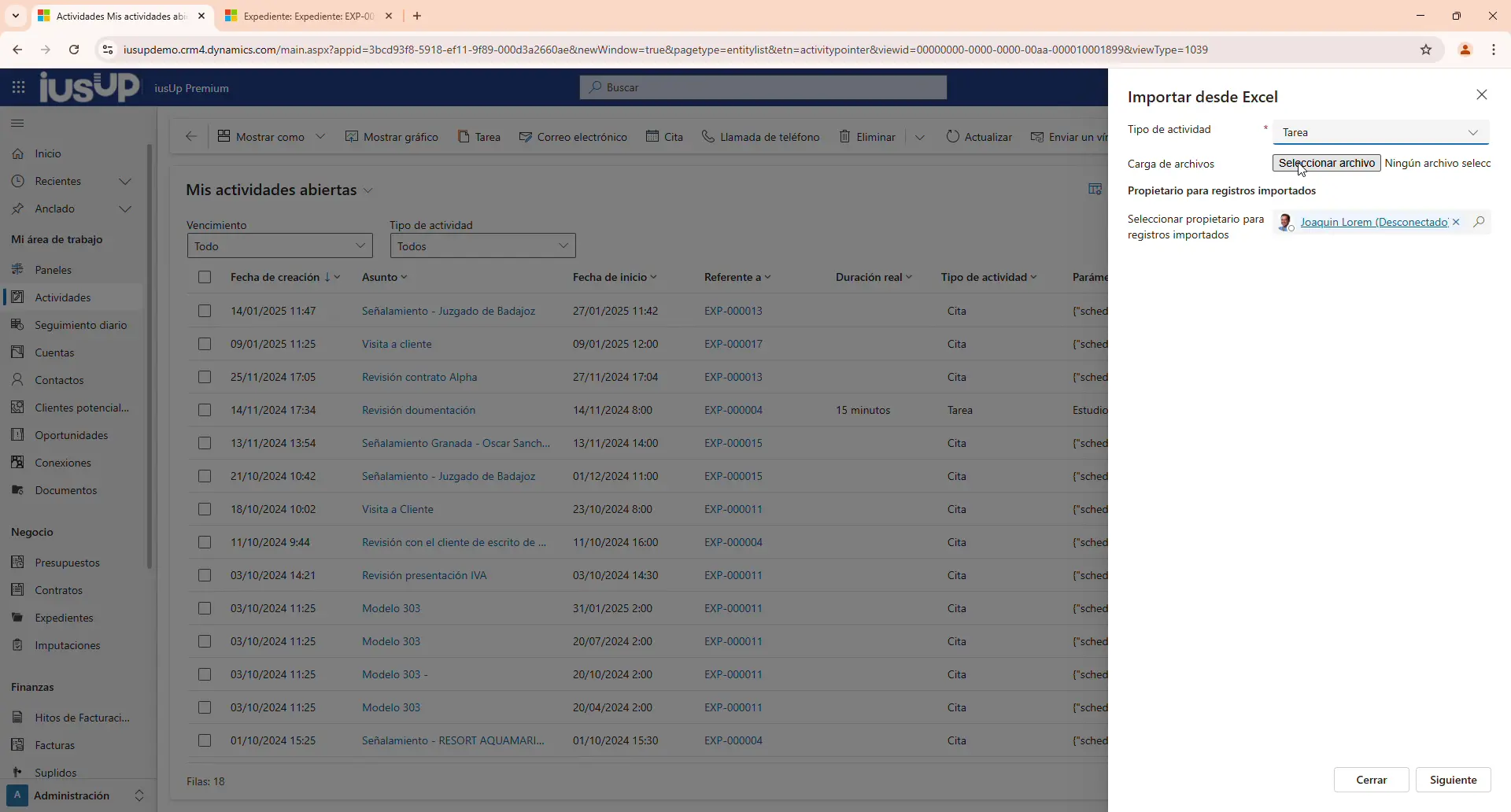This screenshot has width=1511, height=812.
Task: Open the Tipo de actividad Tarea dropdown
Action: point(1380,133)
